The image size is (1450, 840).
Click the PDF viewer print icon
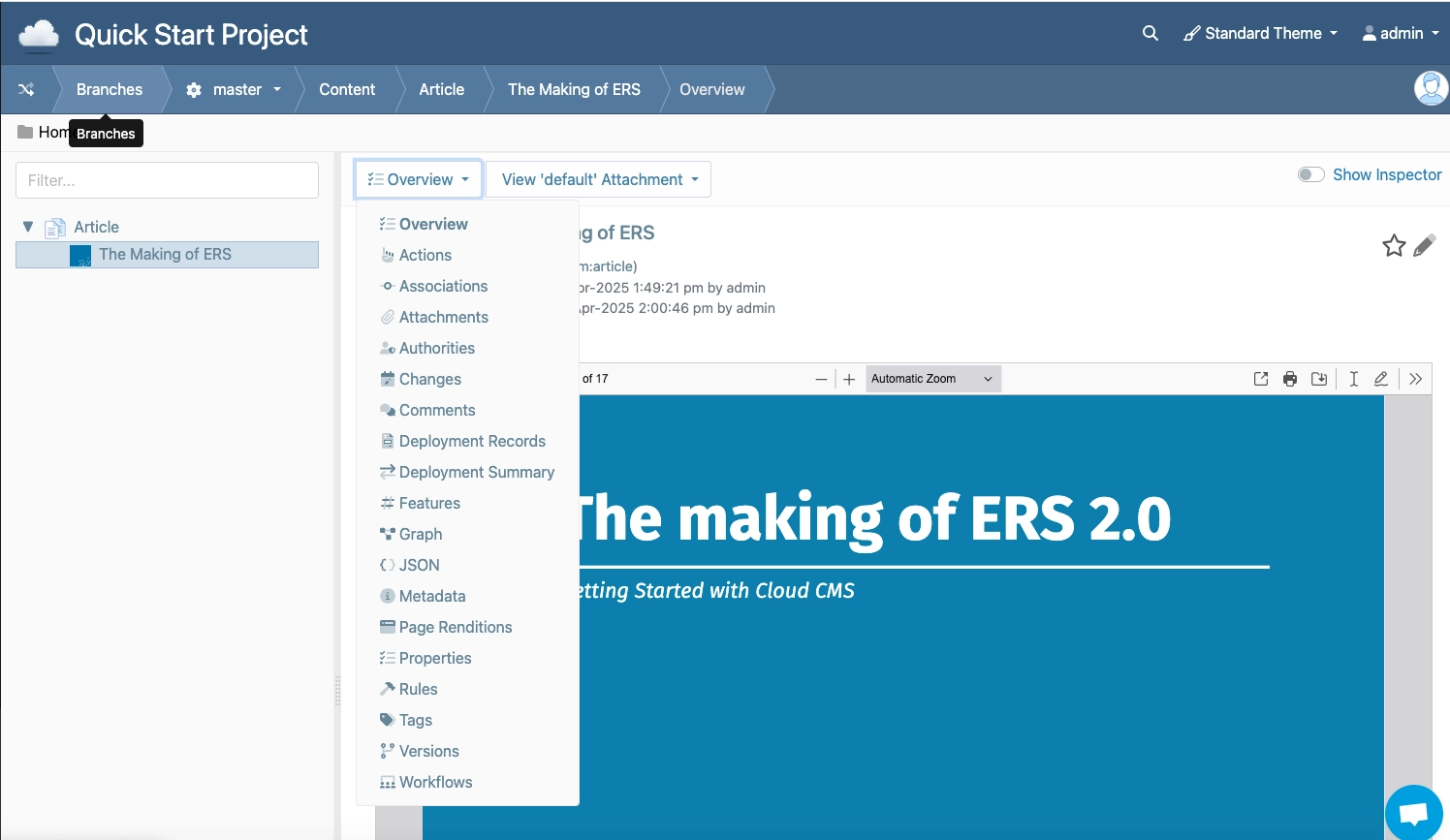[1290, 379]
